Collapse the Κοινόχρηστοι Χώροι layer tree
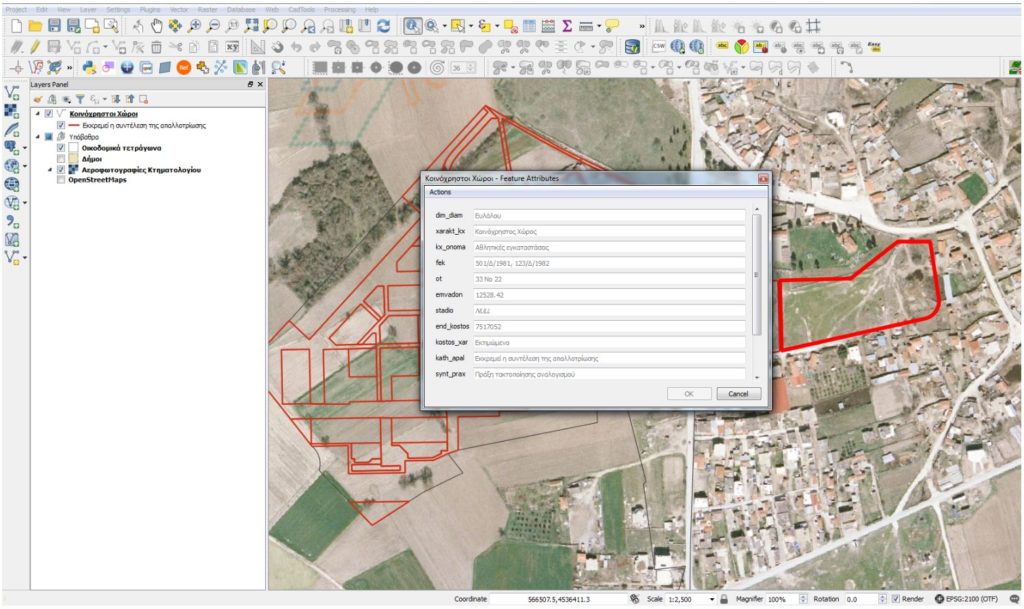 click(38, 114)
